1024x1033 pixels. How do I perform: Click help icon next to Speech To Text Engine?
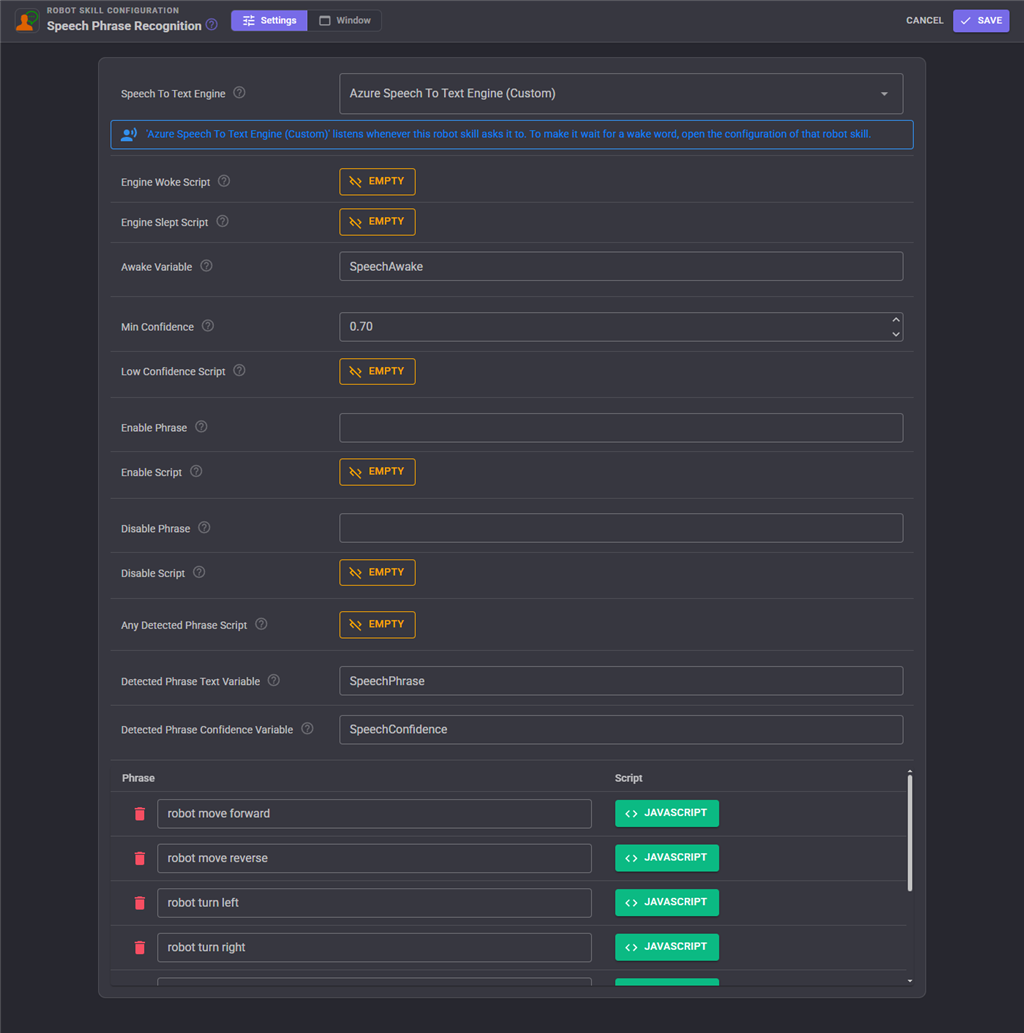pyautogui.click(x=239, y=93)
